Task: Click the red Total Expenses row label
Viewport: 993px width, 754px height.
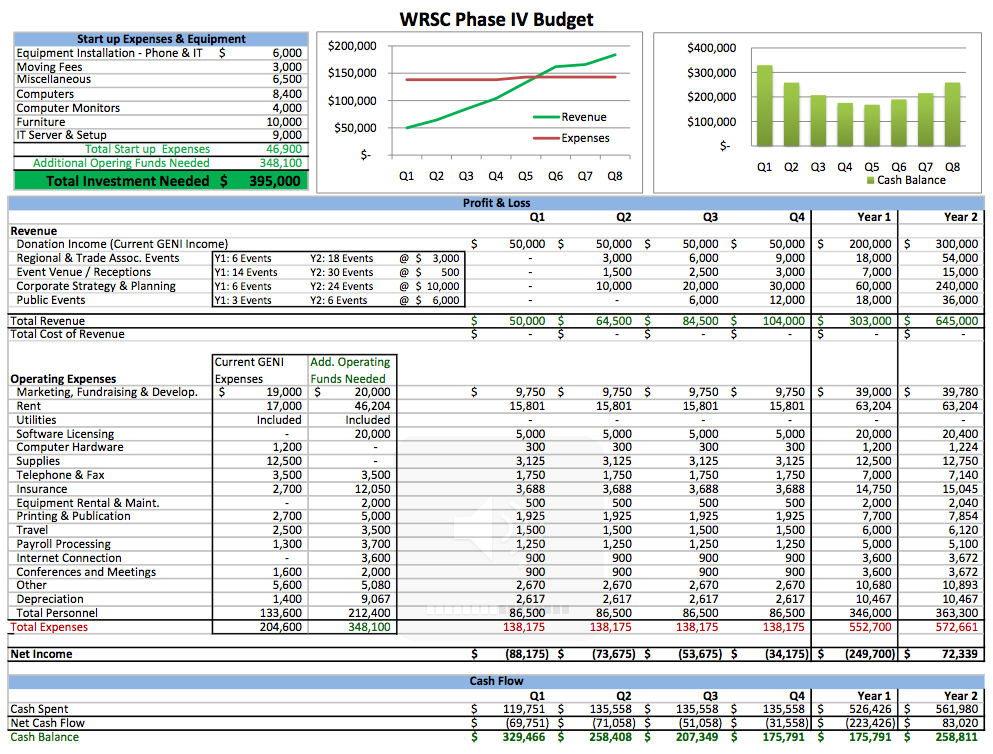Action: click(49, 627)
